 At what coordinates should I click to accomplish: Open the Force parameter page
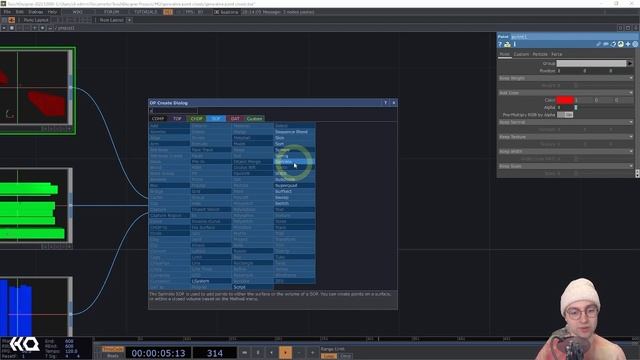click(x=557, y=54)
